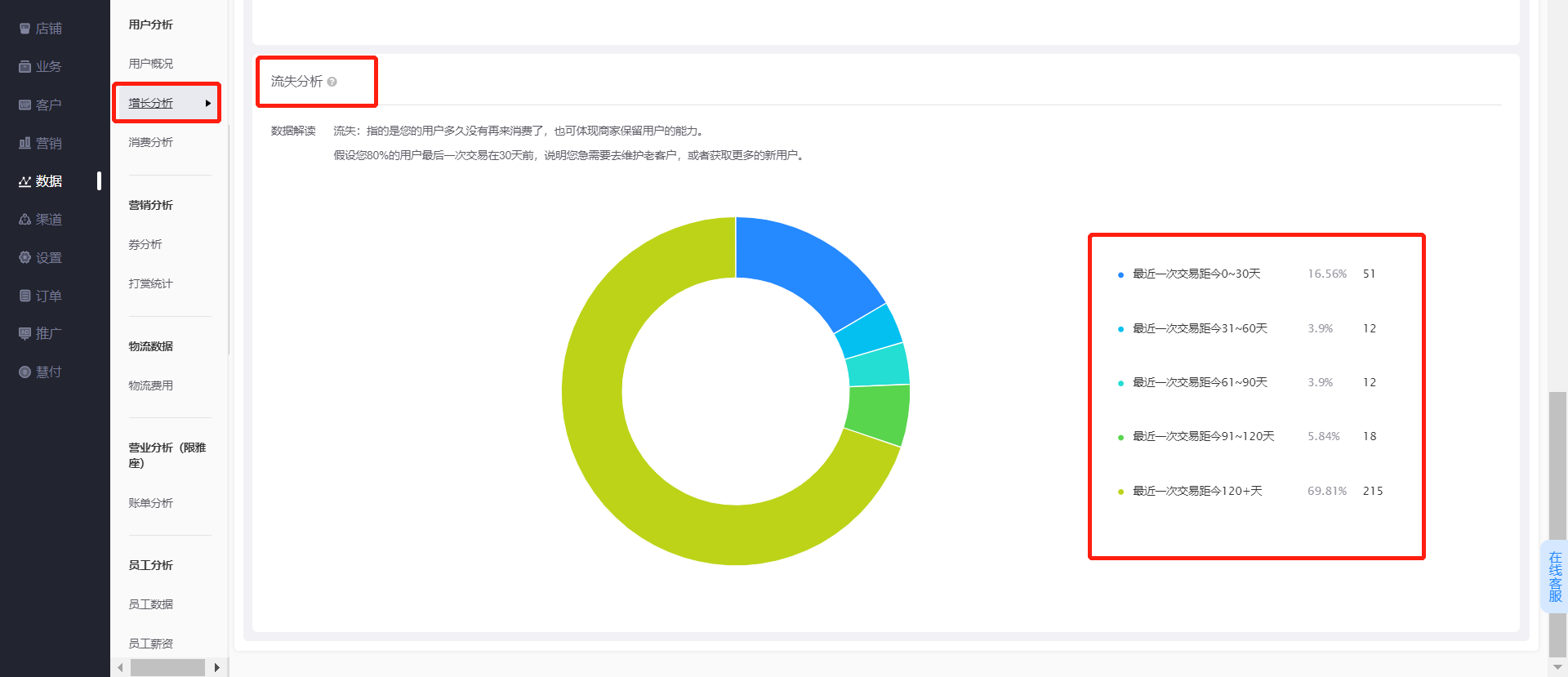This screenshot has width=1568, height=677.
Task: Click the 订单 orders icon in the sidebar
Action: point(25,296)
